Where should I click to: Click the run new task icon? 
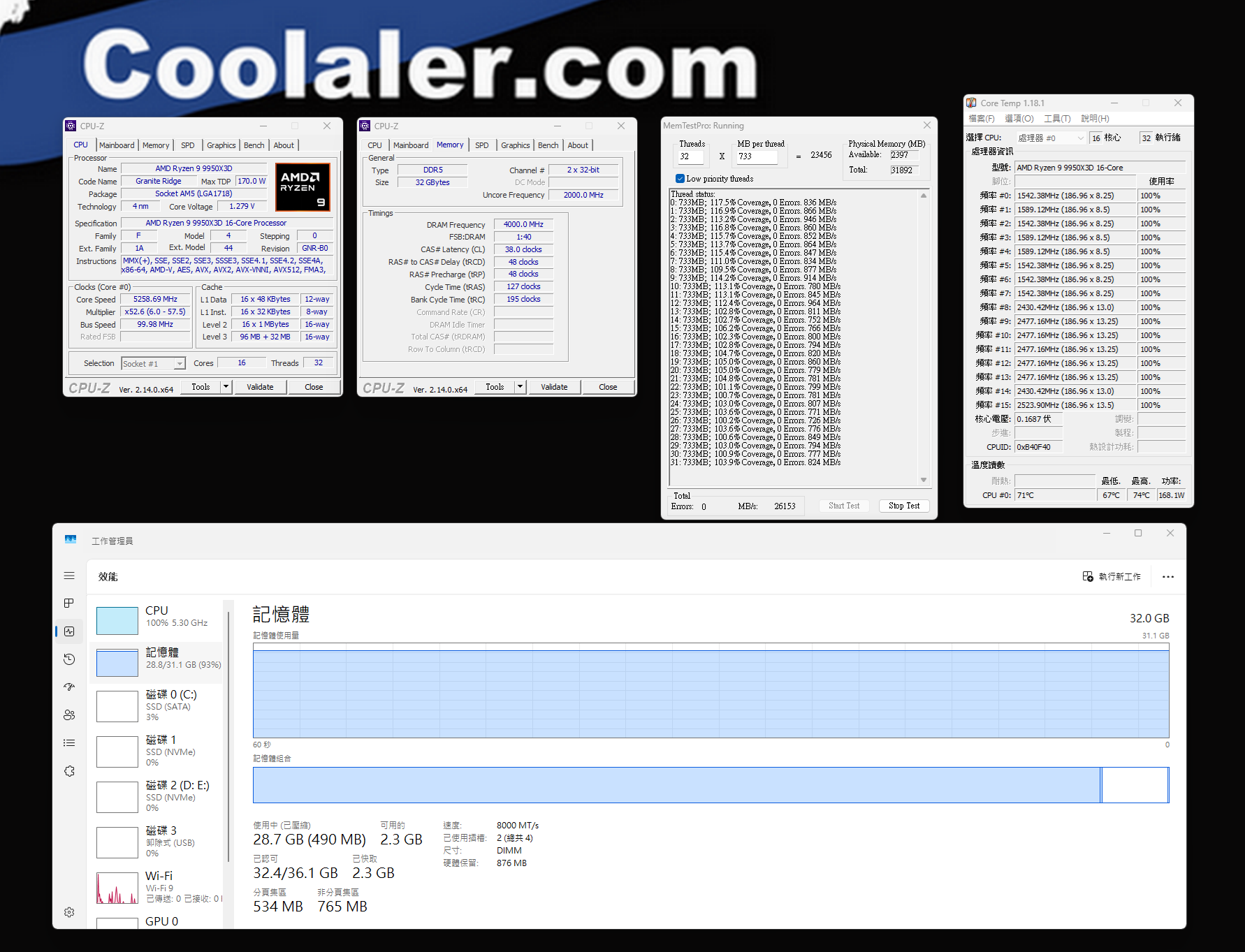(1088, 576)
